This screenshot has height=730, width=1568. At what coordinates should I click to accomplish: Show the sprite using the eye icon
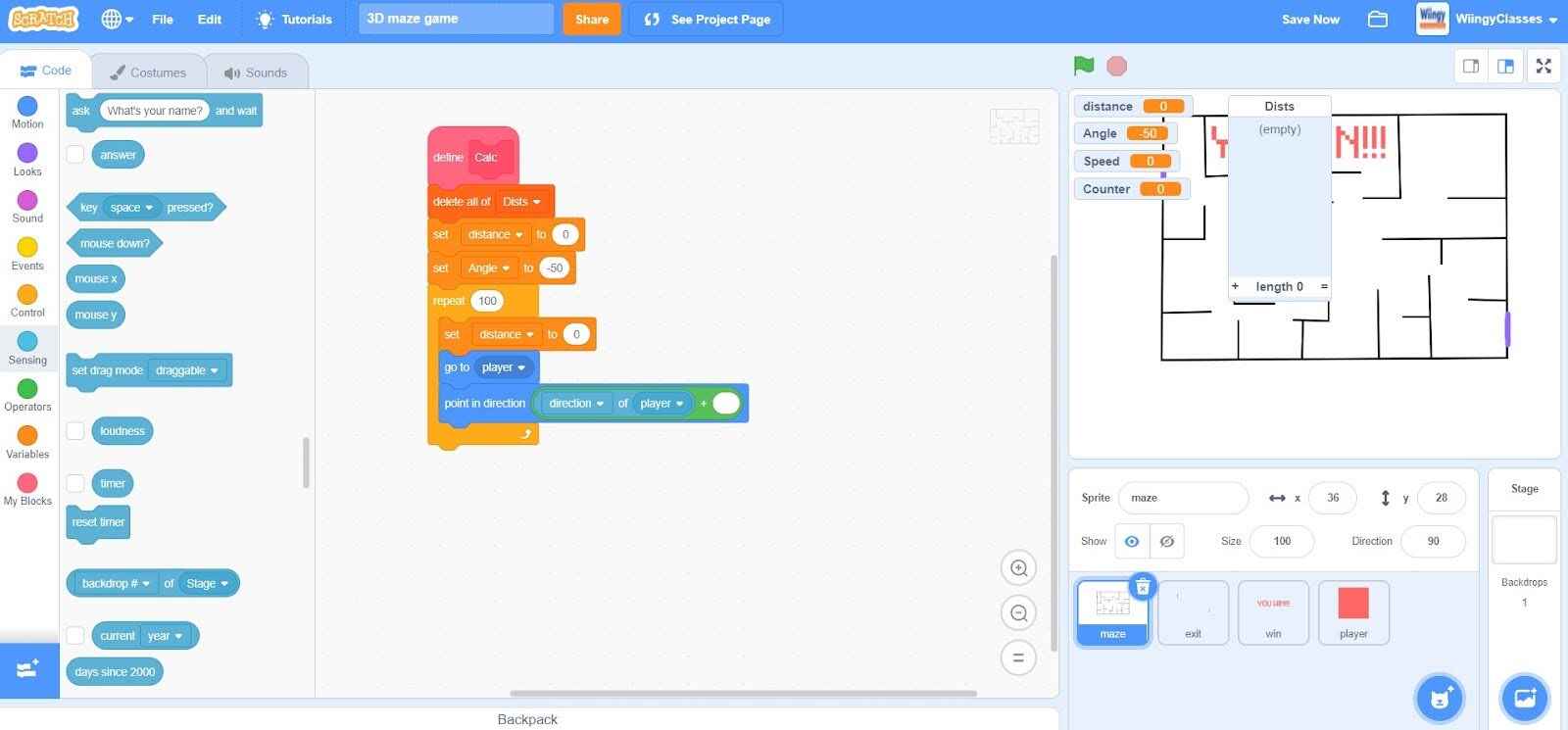[1132, 541]
